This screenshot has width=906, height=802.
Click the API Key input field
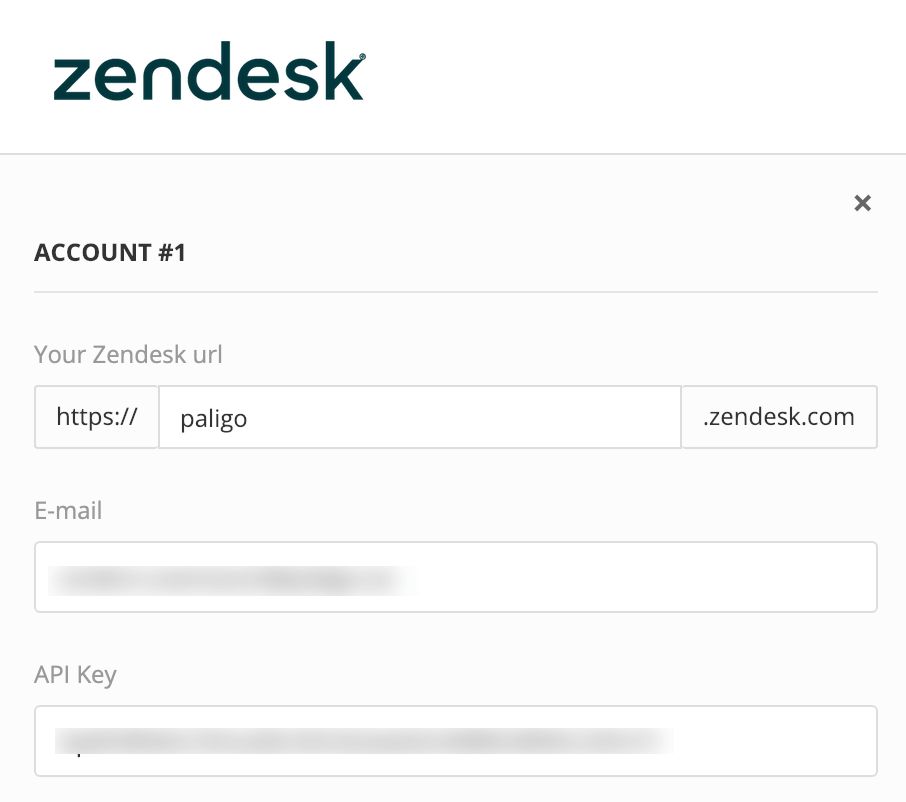coord(455,740)
